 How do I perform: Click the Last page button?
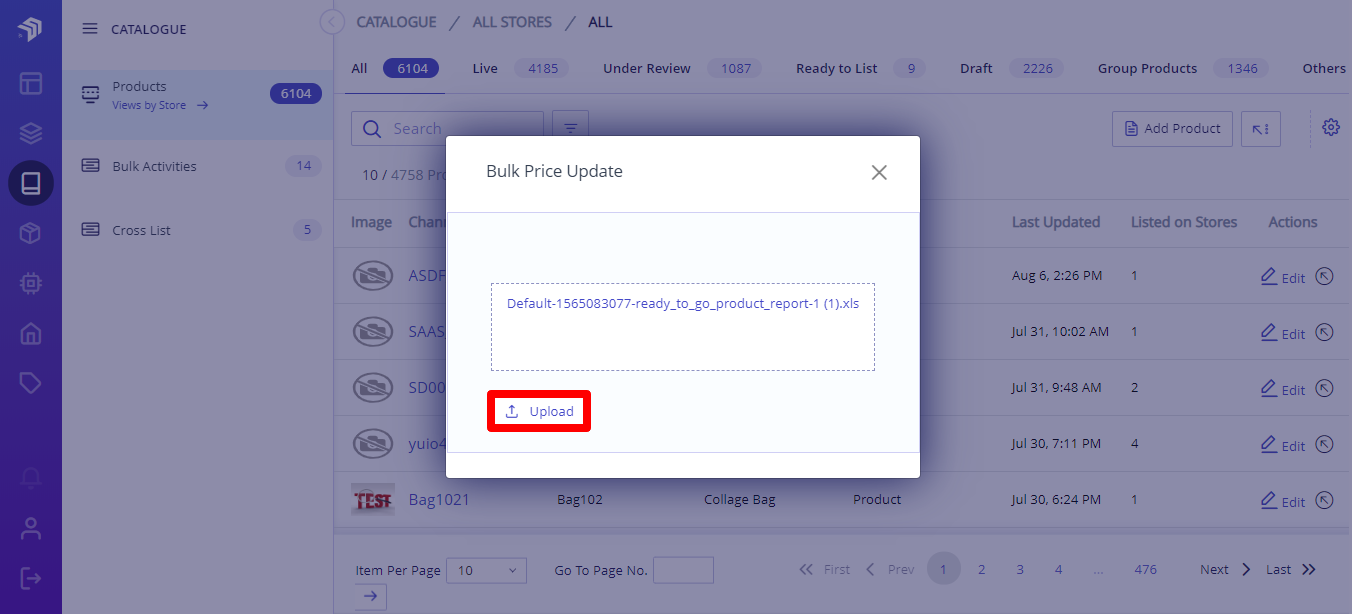(x=1291, y=570)
